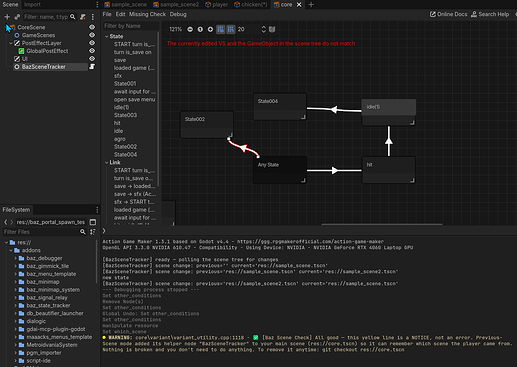Screen dimensions: 517x367
Task: Click the FileSystem split mode toggle icon
Action: point(93,222)
